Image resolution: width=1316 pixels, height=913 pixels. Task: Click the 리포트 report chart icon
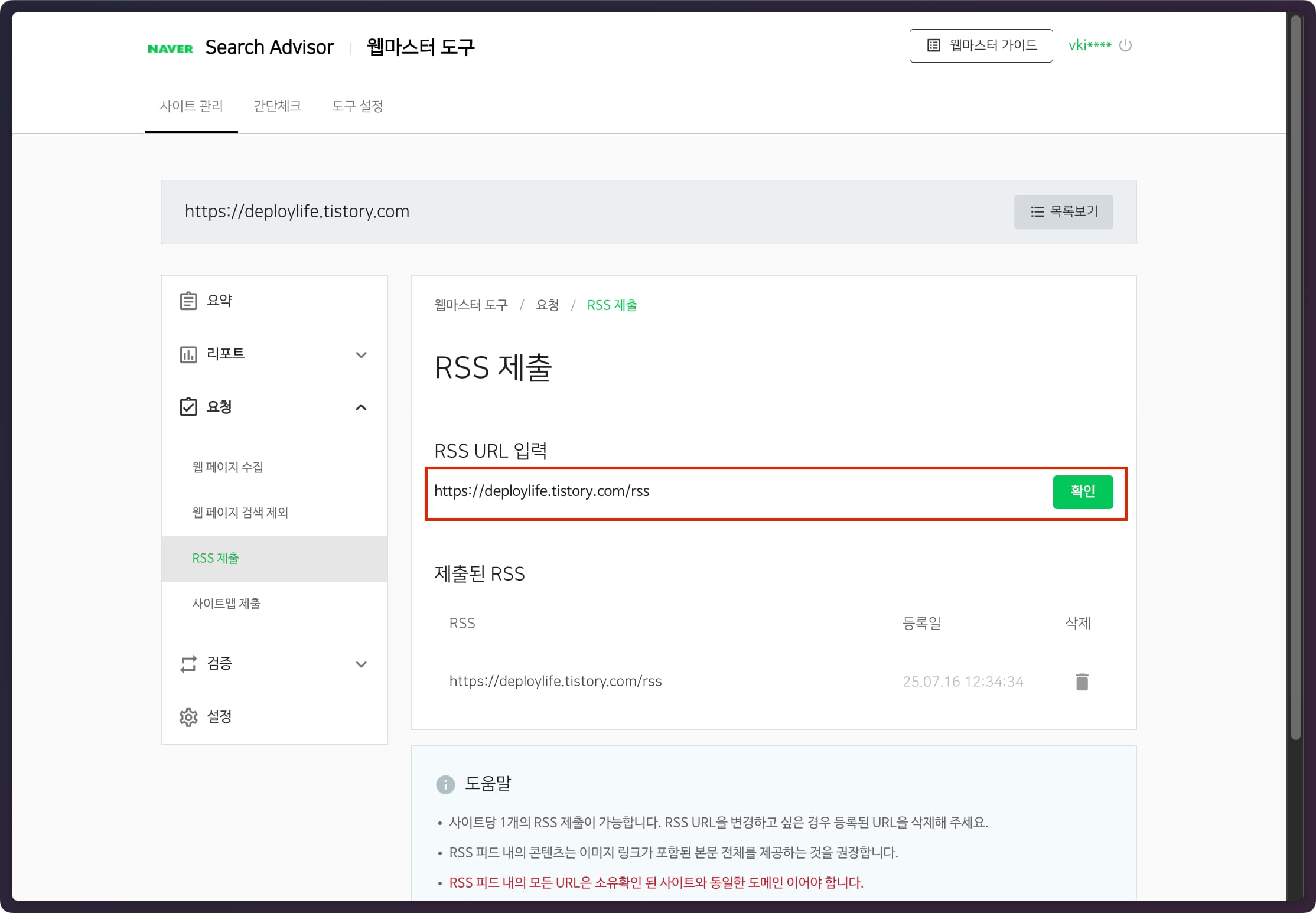click(188, 354)
